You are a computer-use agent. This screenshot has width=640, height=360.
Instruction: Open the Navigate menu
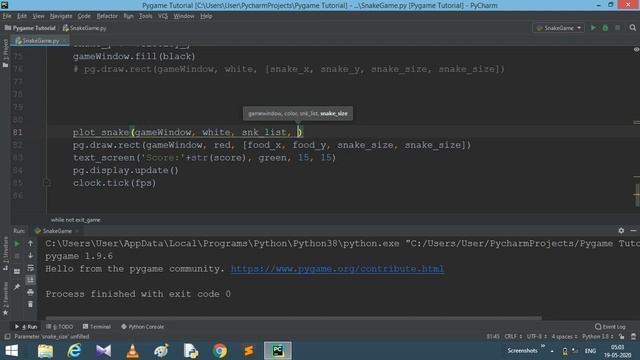[x=61, y=16]
